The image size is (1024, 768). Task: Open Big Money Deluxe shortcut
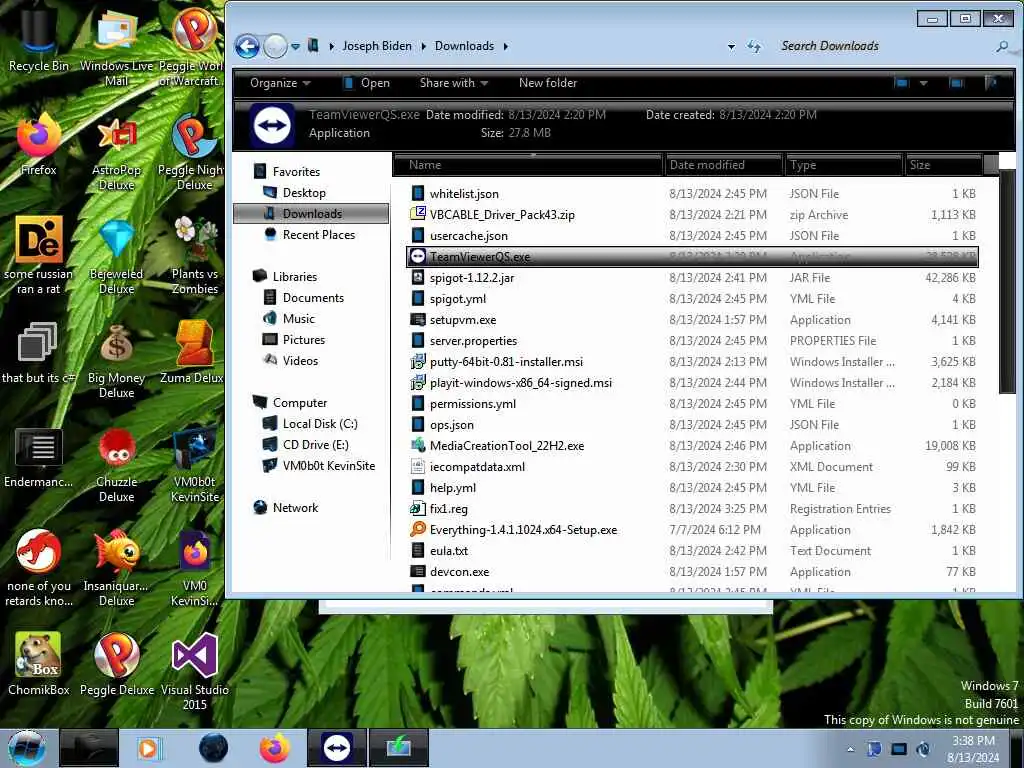[x=116, y=360]
